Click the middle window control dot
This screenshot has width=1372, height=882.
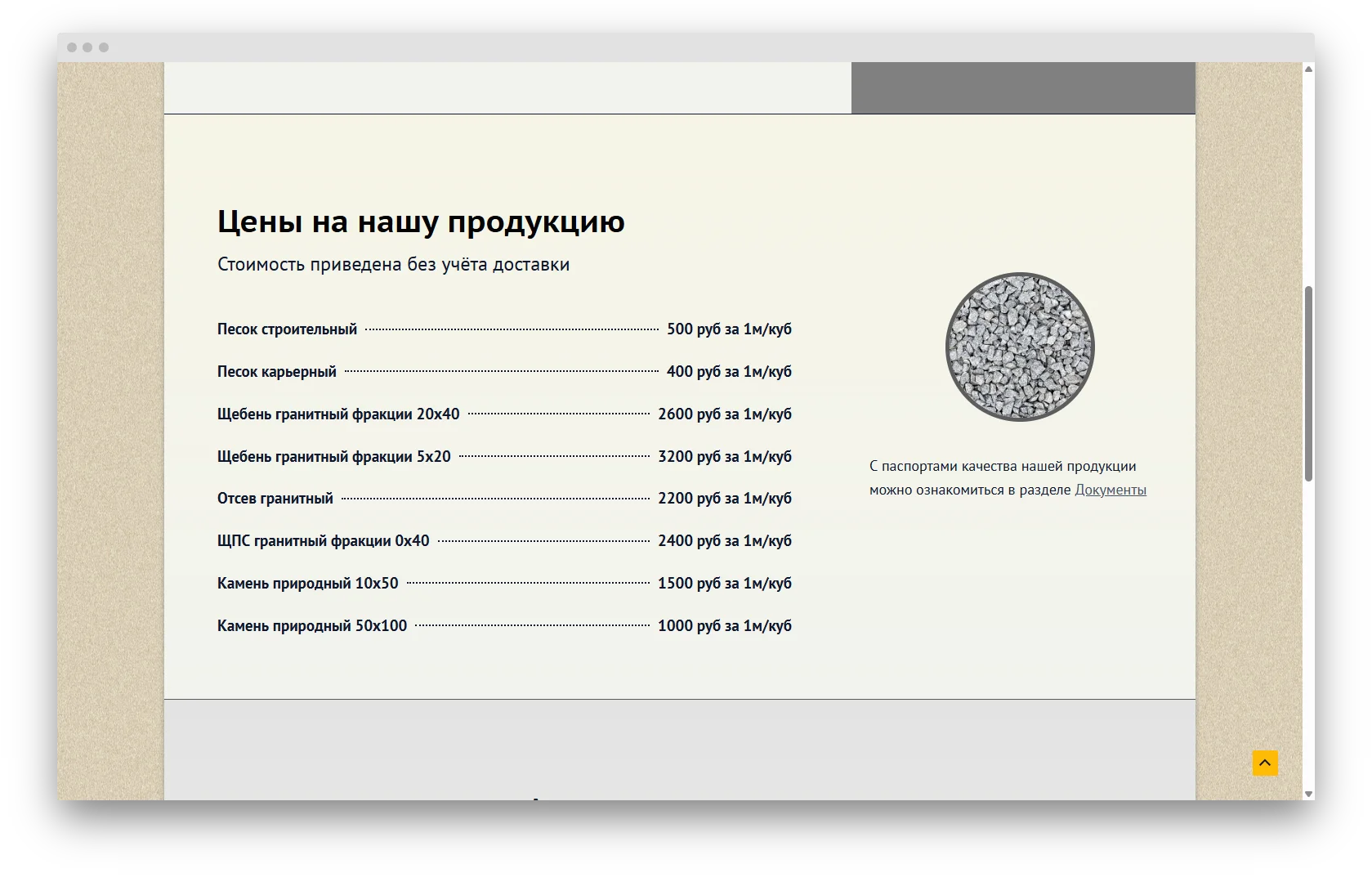[x=89, y=48]
